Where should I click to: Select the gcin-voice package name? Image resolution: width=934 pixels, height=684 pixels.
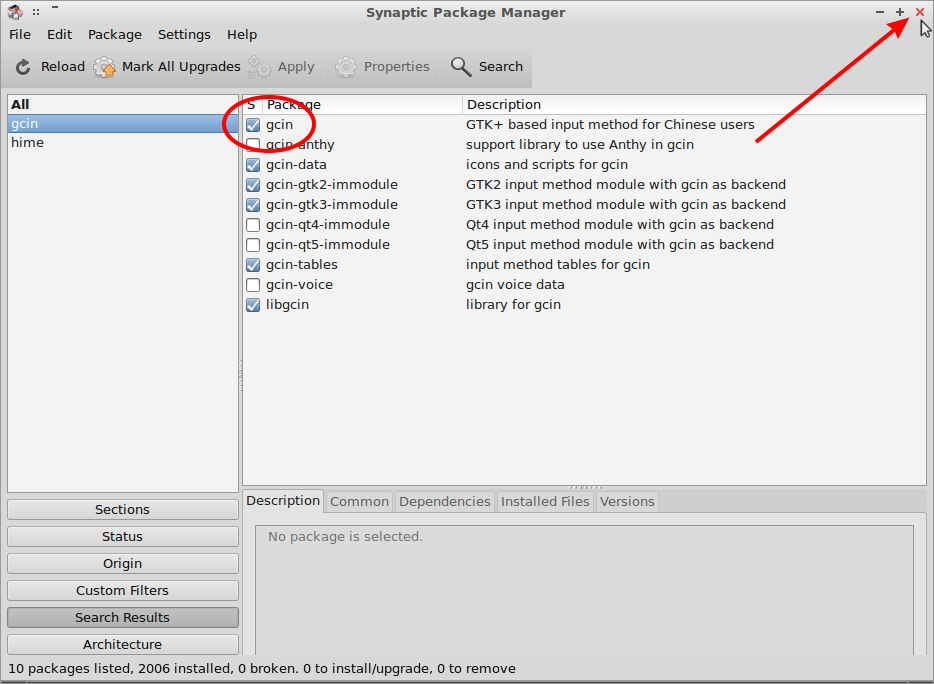[299, 285]
